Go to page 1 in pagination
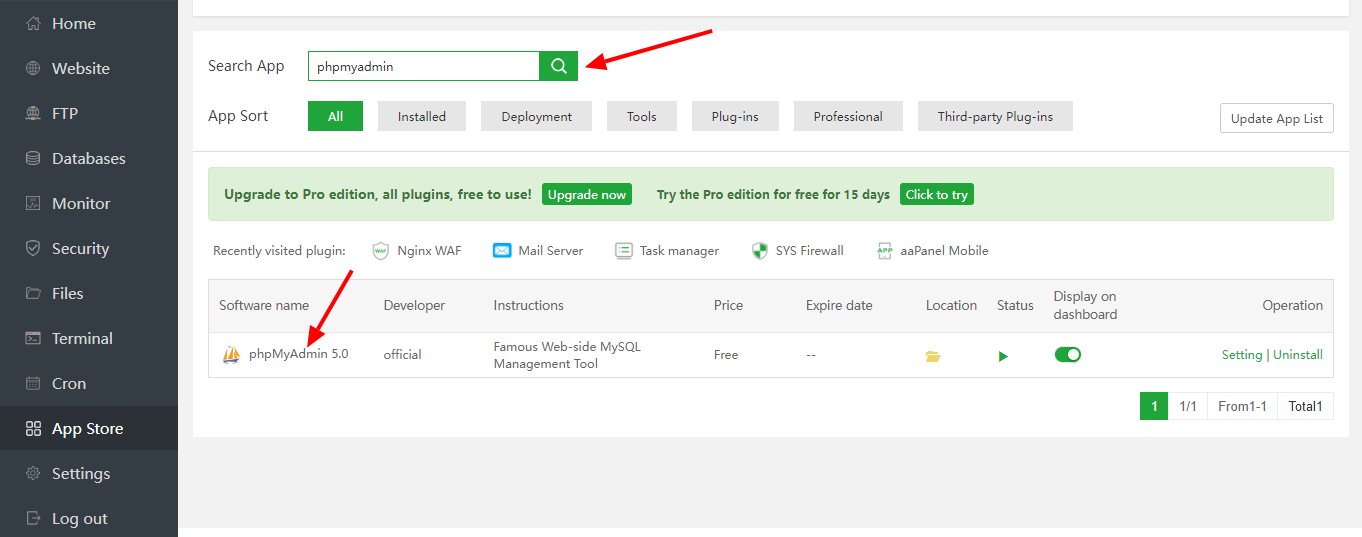This screenshot has width=1362, height=537. coord(1154,406)
